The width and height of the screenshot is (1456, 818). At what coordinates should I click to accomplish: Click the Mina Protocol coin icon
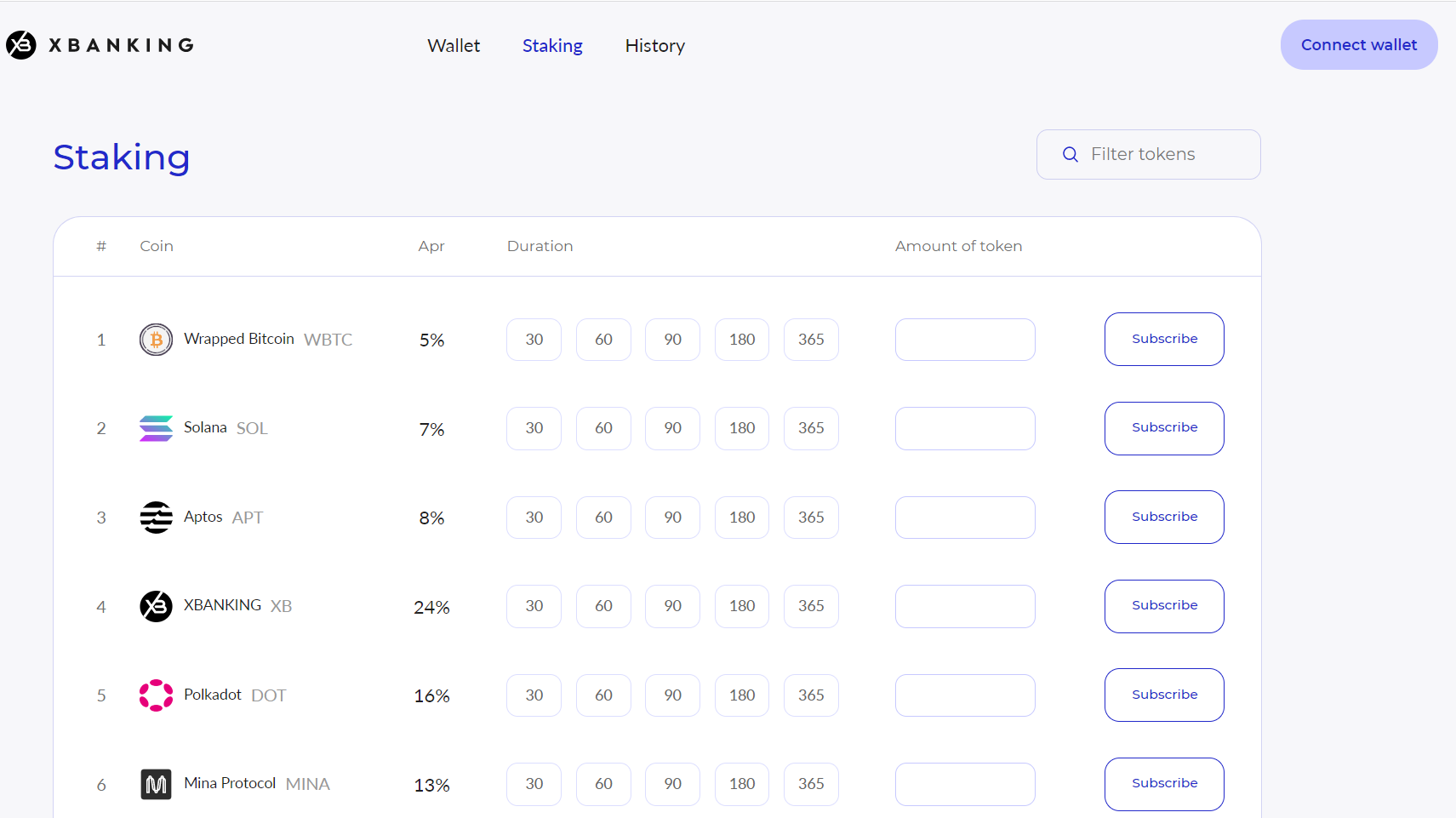[x=156, y=784]
